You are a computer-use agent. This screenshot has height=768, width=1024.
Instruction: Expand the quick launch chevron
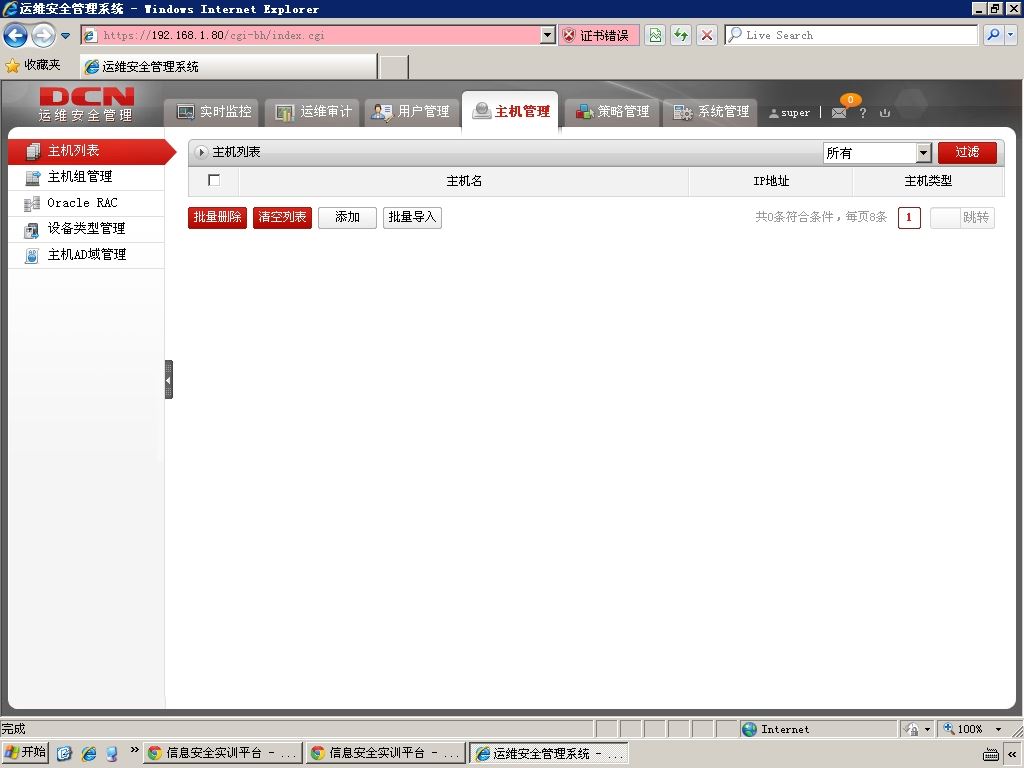point(134,750)
